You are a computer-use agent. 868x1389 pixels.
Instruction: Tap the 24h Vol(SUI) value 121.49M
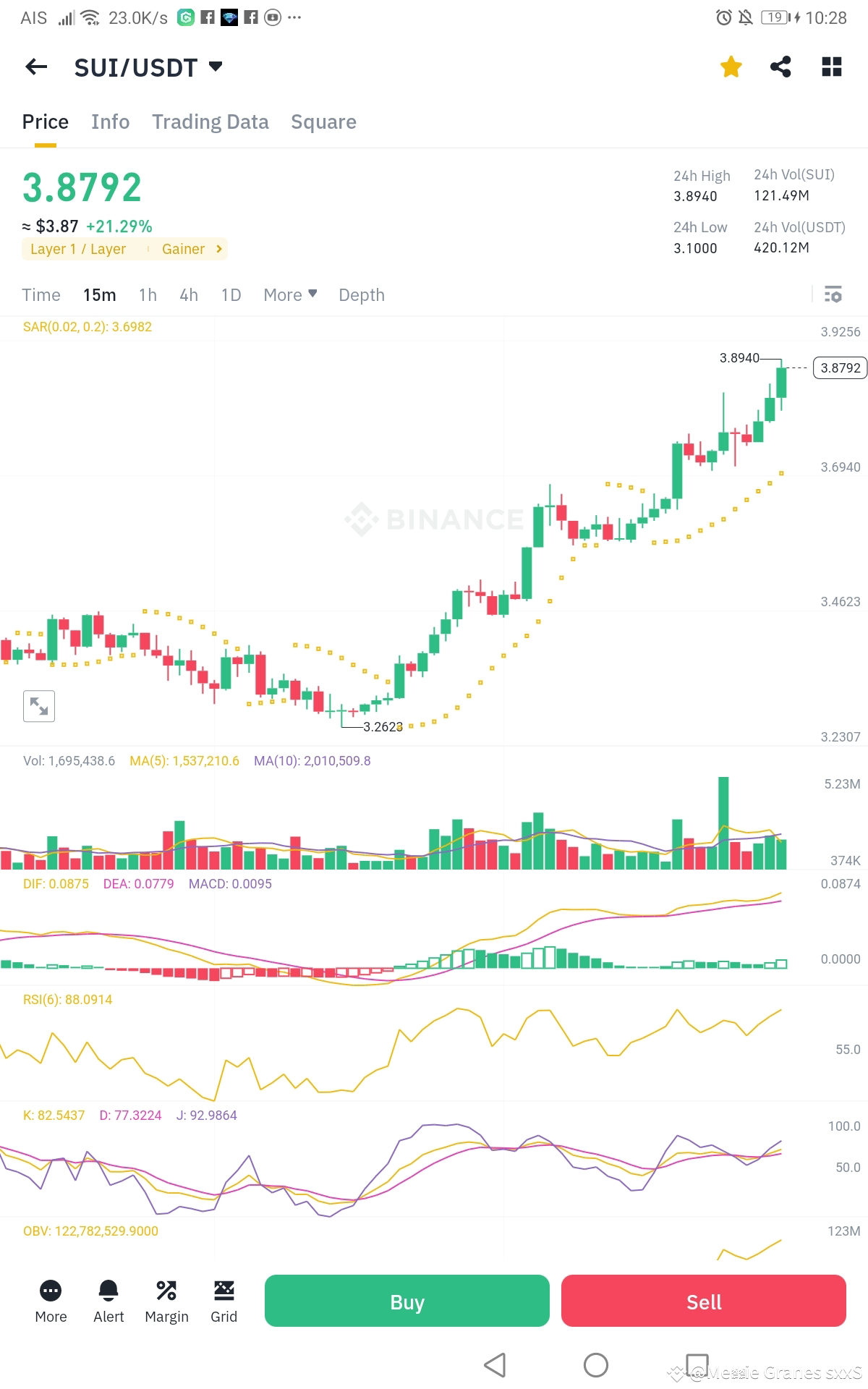pos(781,195)
